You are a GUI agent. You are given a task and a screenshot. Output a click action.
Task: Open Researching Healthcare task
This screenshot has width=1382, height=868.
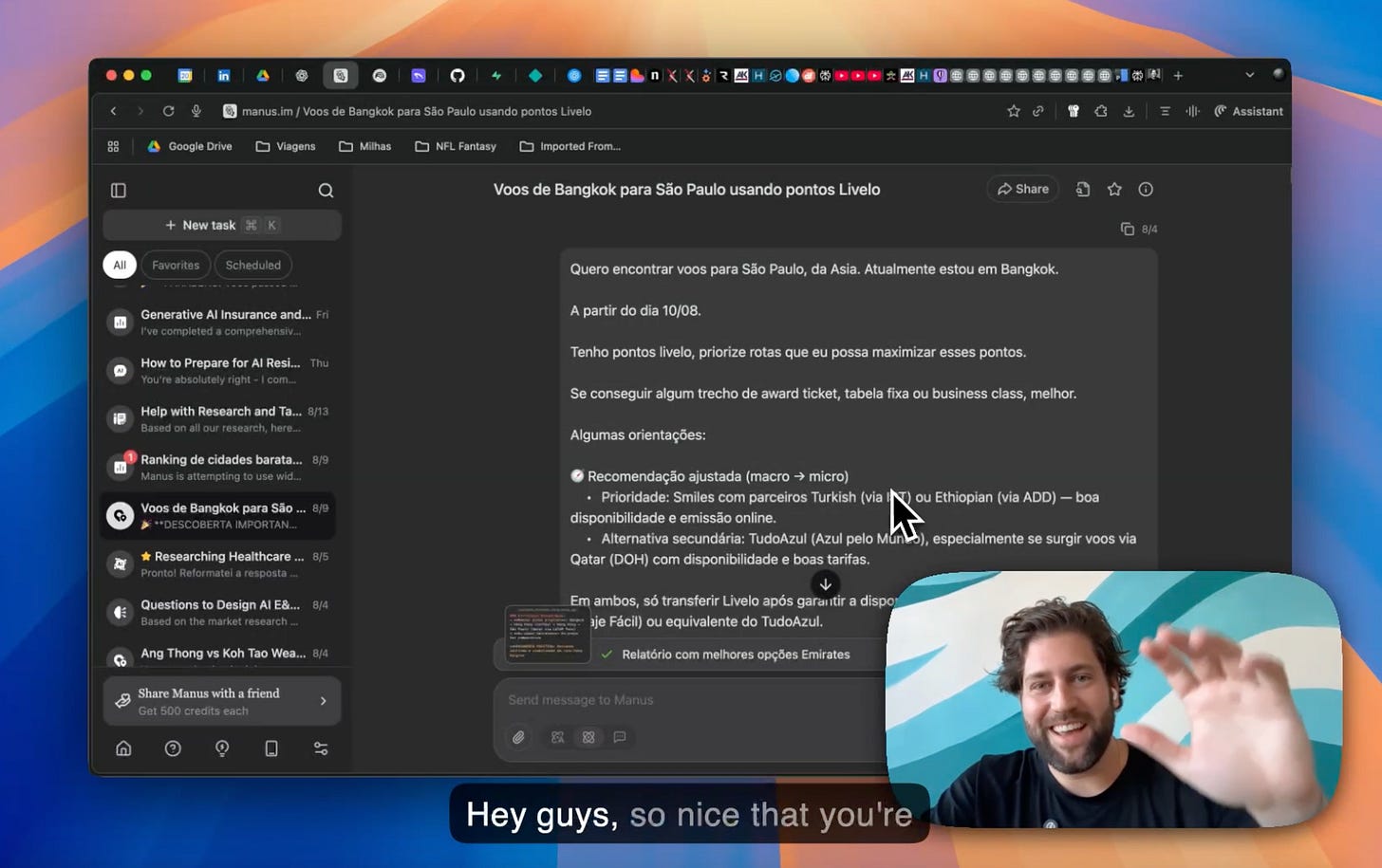tap(218, 564)
